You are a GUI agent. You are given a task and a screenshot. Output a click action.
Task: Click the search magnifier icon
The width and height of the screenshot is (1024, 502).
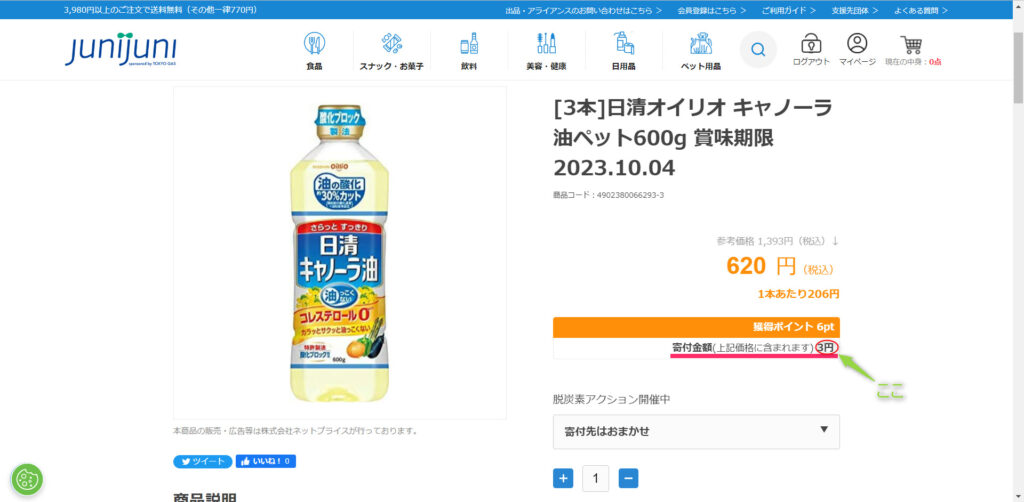(758, 50)
